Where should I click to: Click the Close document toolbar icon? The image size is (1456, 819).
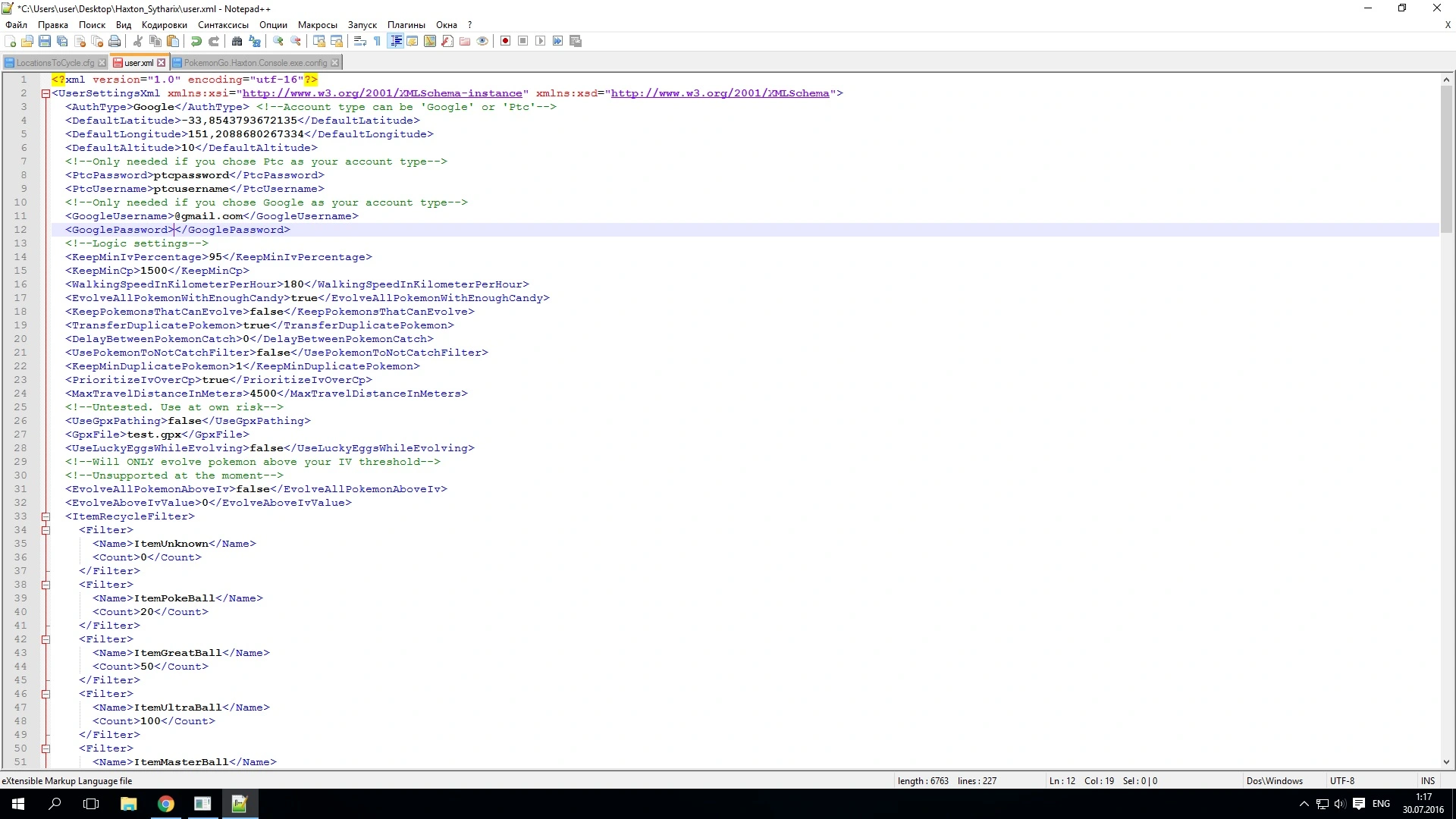(x=80, y=41)
